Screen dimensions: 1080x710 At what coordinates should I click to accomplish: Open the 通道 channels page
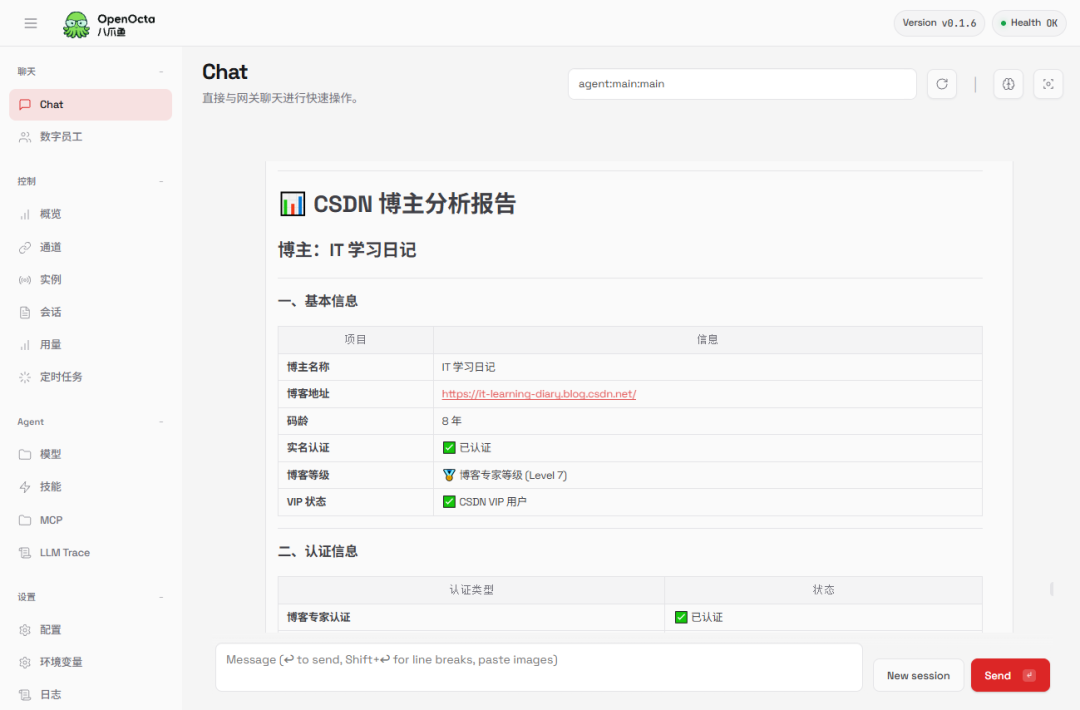pyautogui.click(x=51, y=247)
